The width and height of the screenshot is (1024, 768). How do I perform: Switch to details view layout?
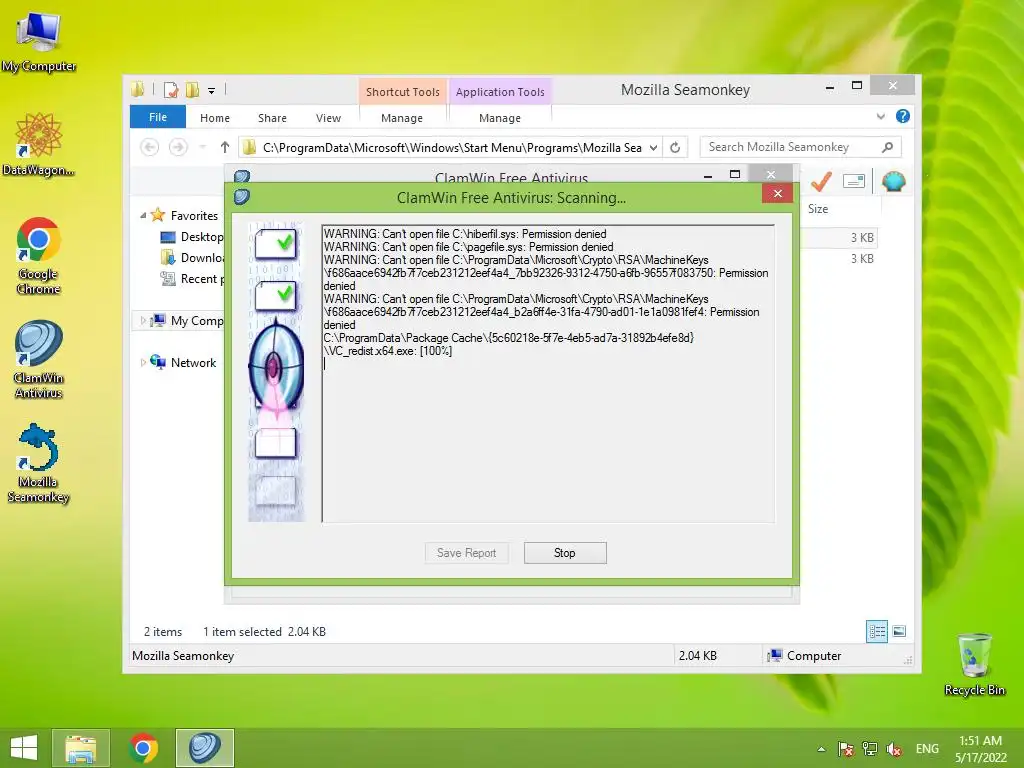pos(876,631)
